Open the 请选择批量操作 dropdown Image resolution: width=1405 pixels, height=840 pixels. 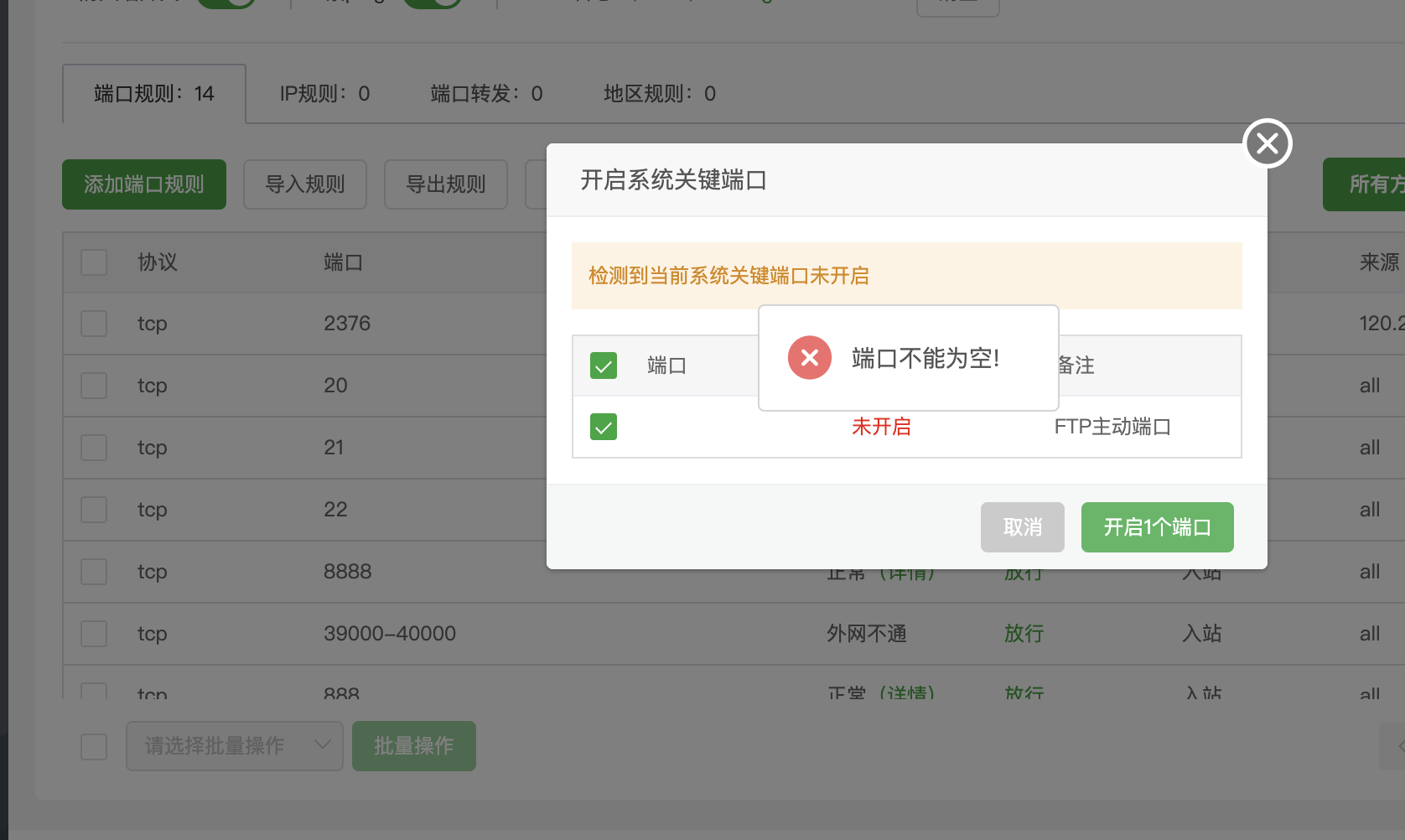pyautogui.click(x=235, y=746)
